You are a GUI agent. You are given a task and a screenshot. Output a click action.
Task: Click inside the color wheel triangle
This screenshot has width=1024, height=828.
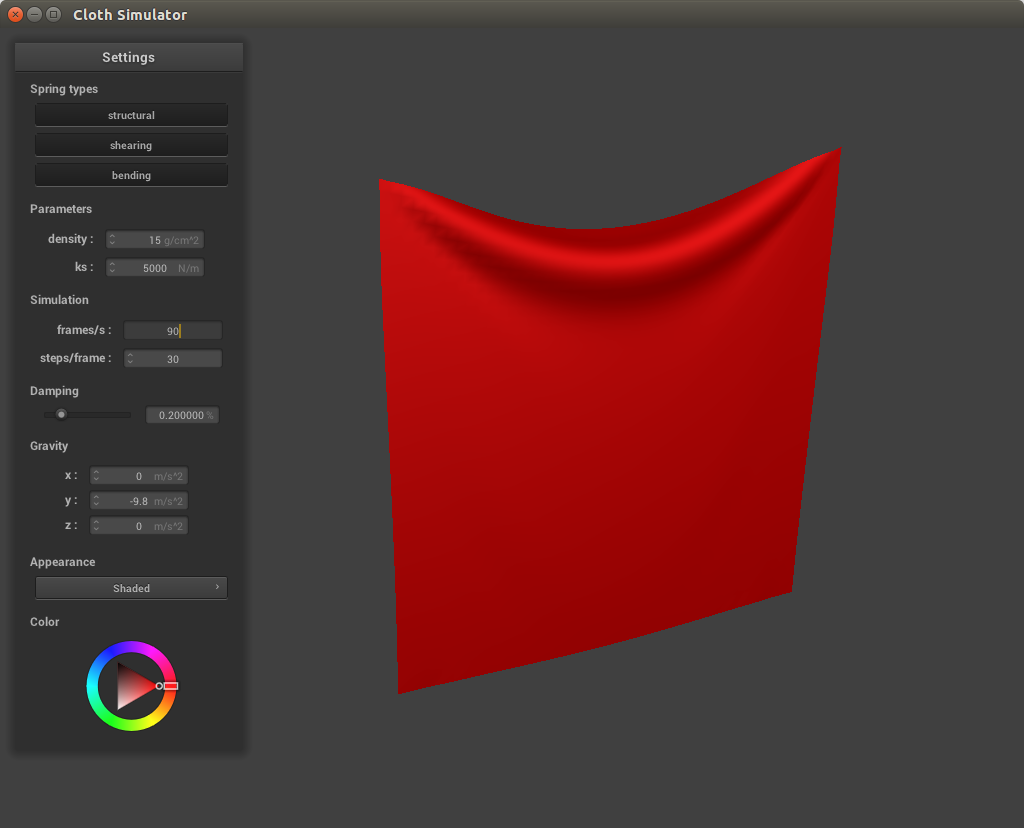(x=131, y=685)
